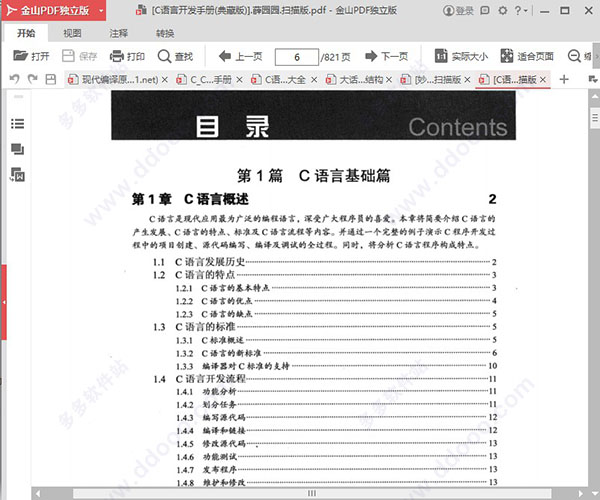The height and width of the screenshot is (500, 600).
Task: Close the 大话...结构 document tab
Action: [389, 80]
